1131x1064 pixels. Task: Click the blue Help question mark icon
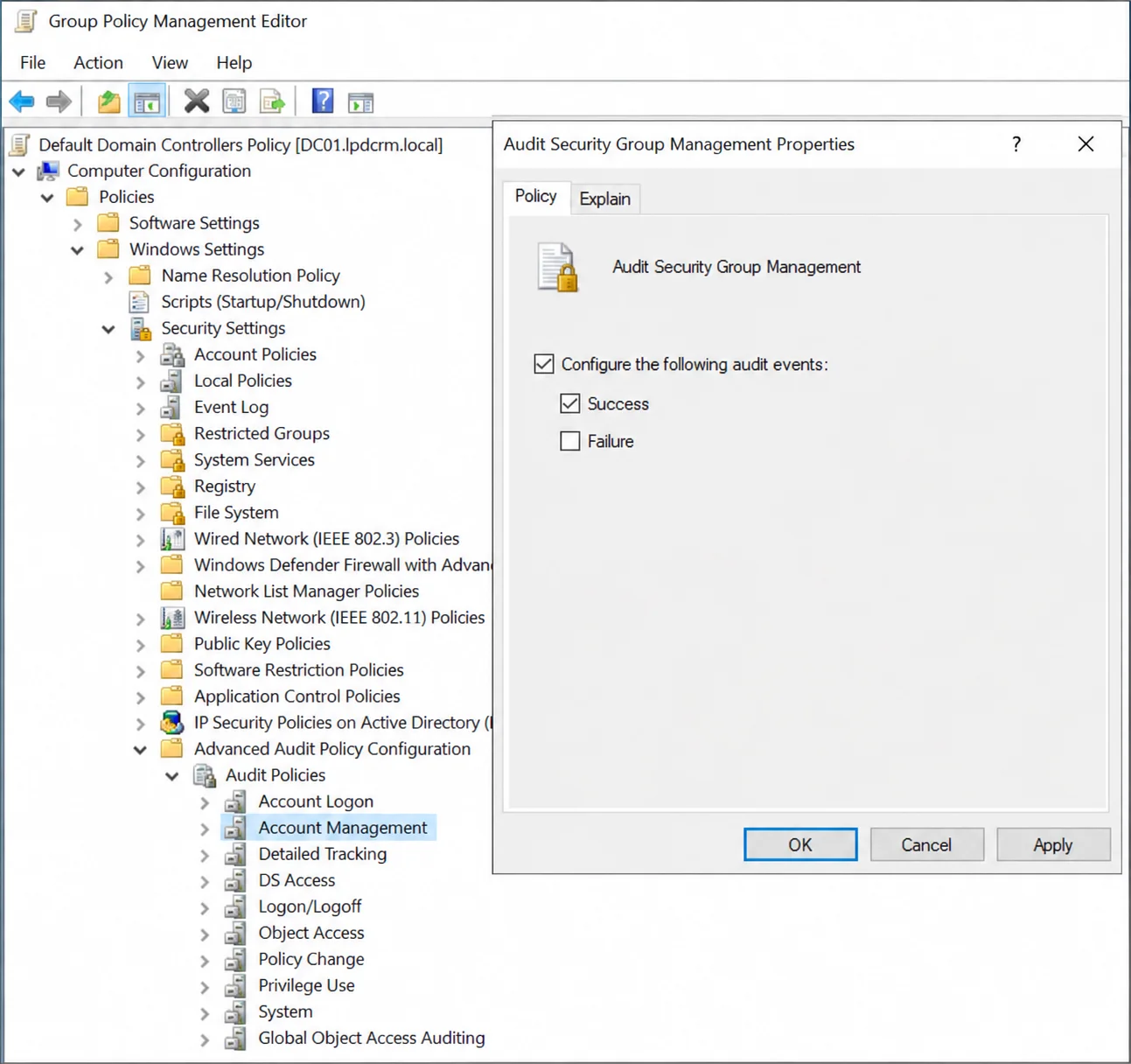323,101
